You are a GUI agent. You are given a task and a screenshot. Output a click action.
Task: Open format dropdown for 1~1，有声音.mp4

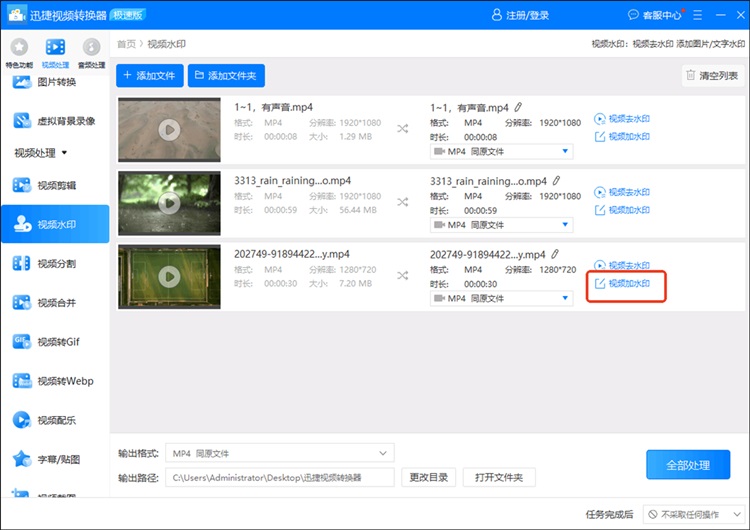[501, 152]
